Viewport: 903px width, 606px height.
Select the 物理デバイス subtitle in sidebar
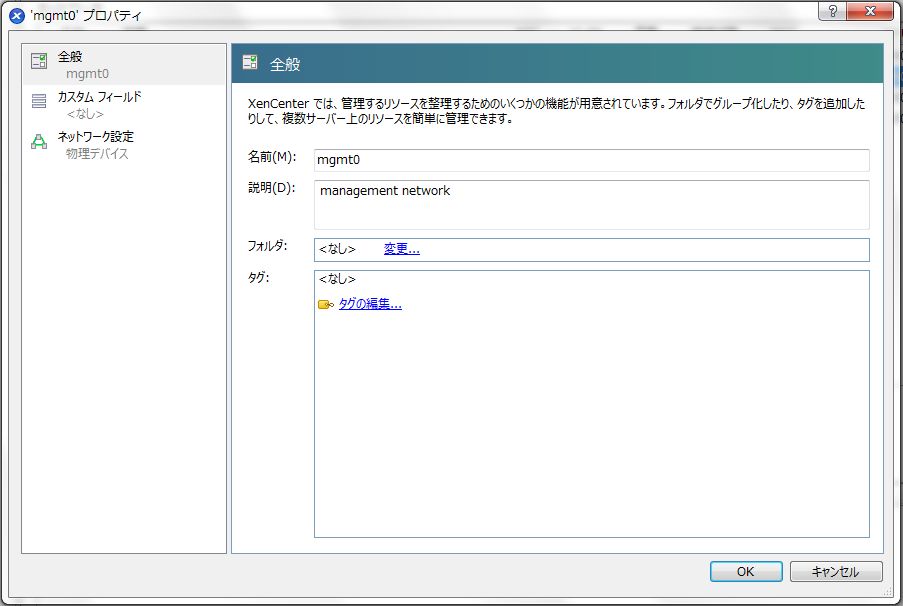[x=97, y=154]
